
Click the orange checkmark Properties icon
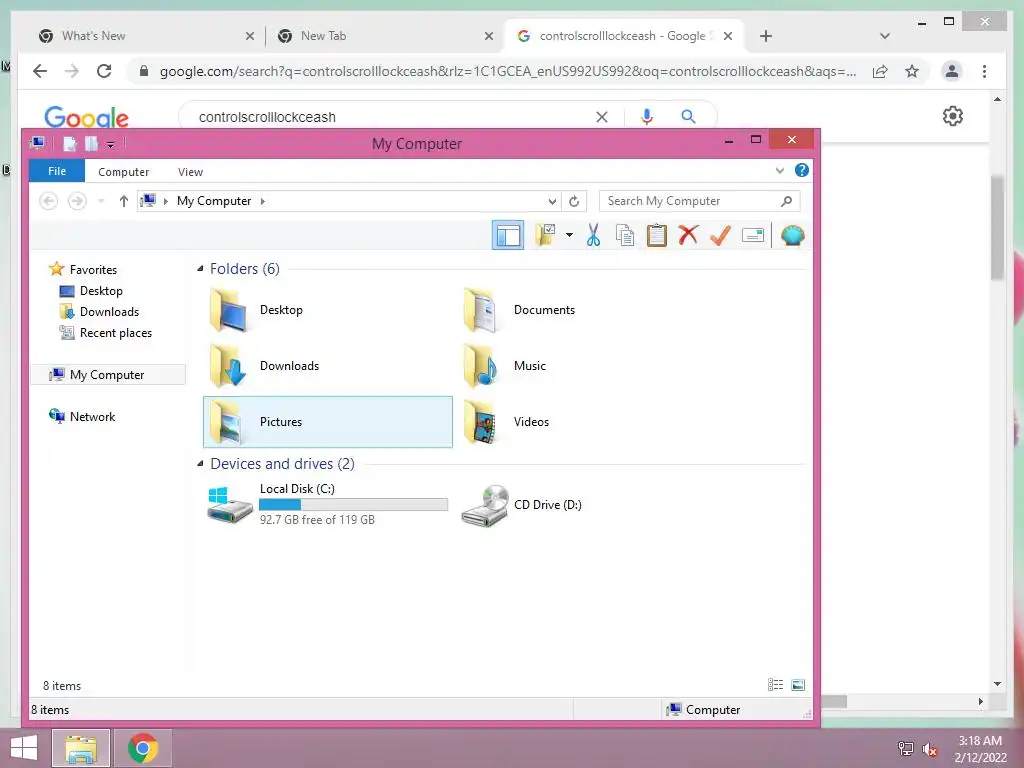click(720, 234)
